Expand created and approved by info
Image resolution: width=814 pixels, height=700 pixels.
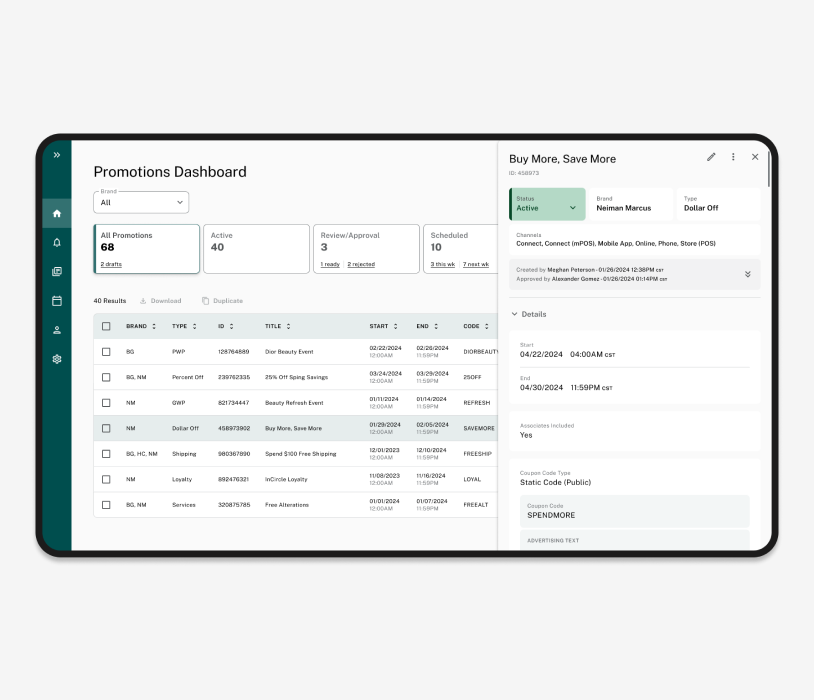coord(747,274)
